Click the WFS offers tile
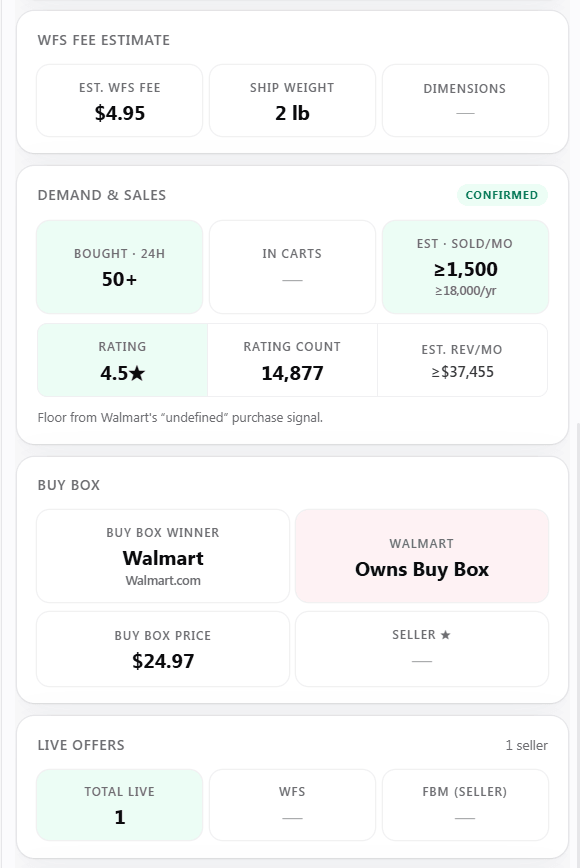The width and height of the screenshot is (580, 868). [292, 805]
